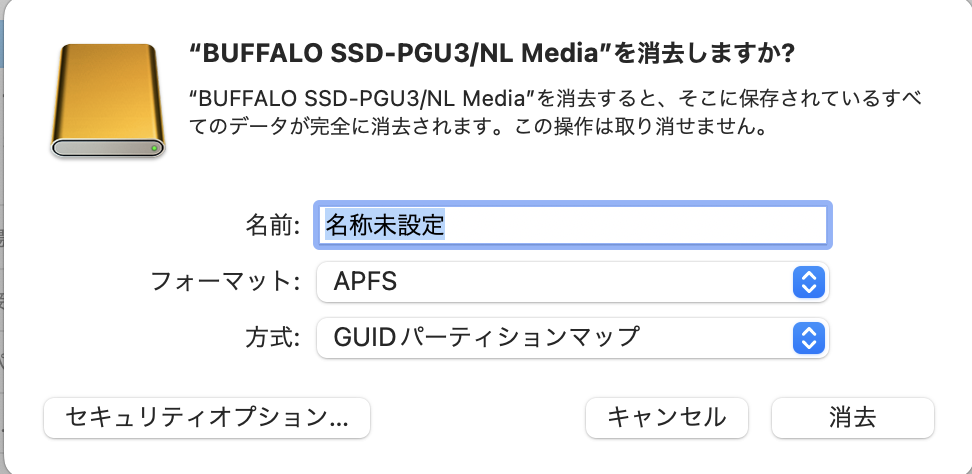Click the APFS text in the format popup
The height and width of the screenshot is (474, 972).
(x=365, y=282)
